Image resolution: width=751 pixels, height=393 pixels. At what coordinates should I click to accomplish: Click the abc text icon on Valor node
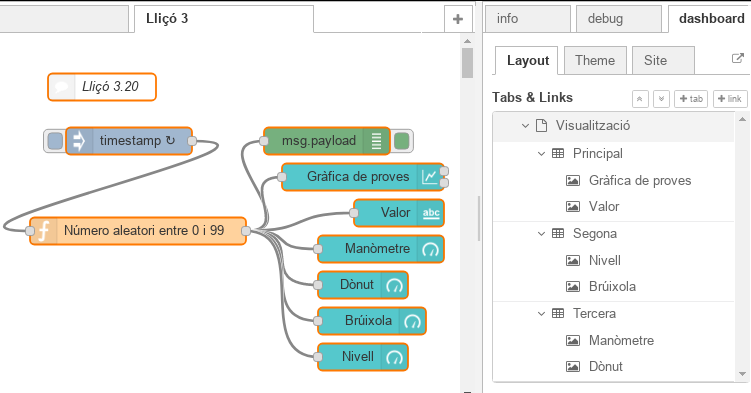pyautogui.click(x=431, y=213)
